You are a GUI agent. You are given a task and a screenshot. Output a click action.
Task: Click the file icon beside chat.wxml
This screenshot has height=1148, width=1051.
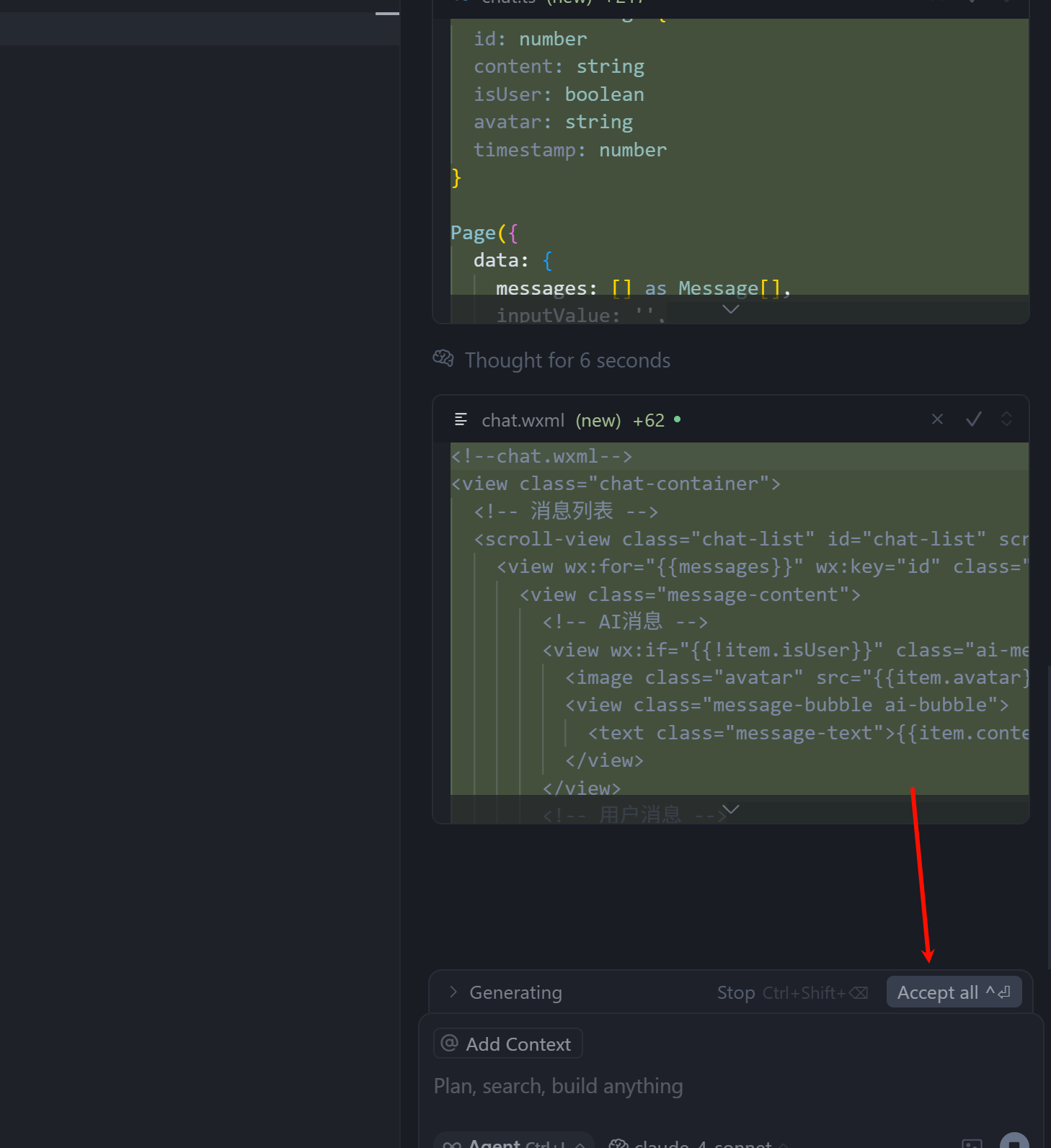461,419
